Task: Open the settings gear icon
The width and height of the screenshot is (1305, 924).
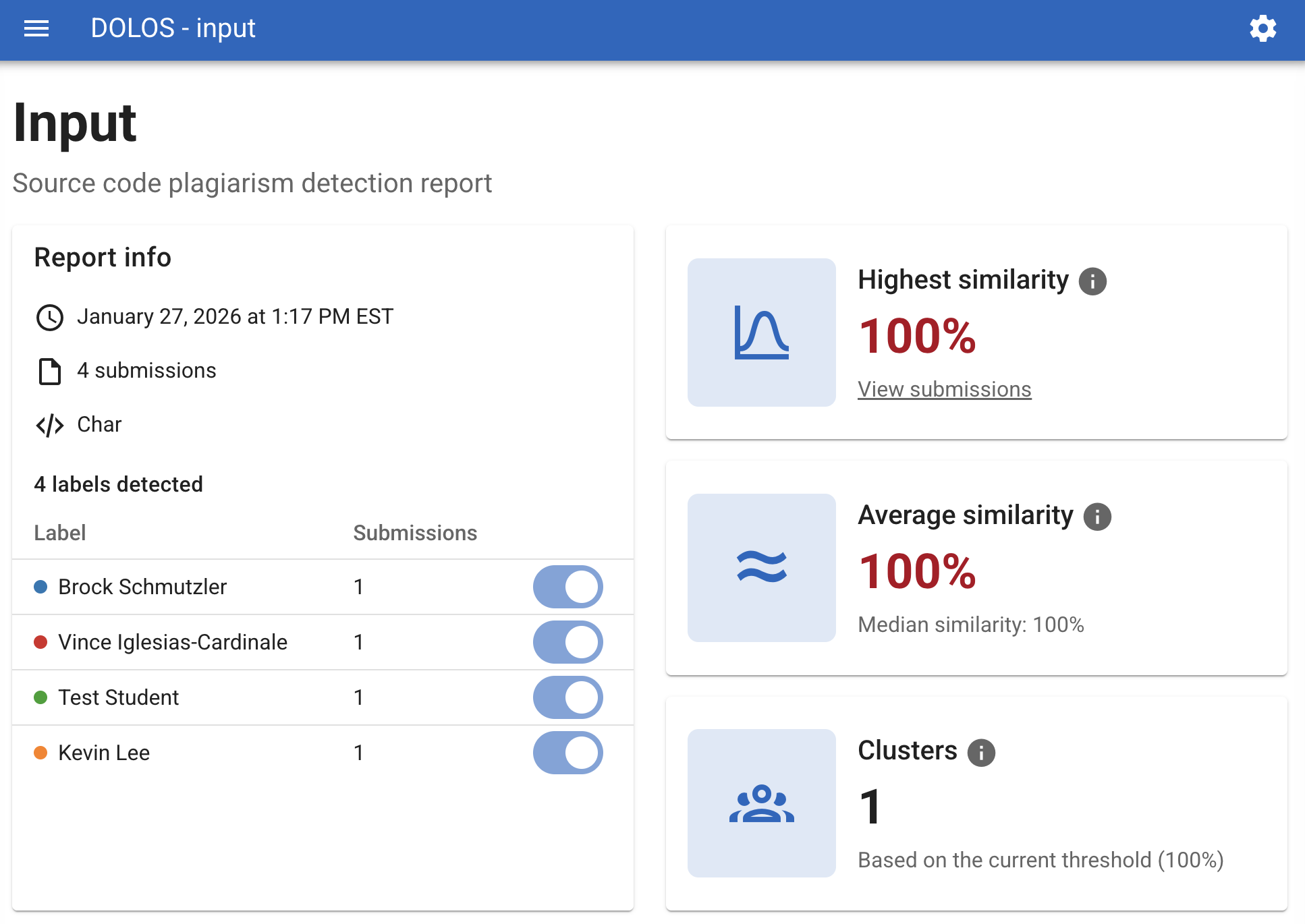Action: (x=1262, y=28)
